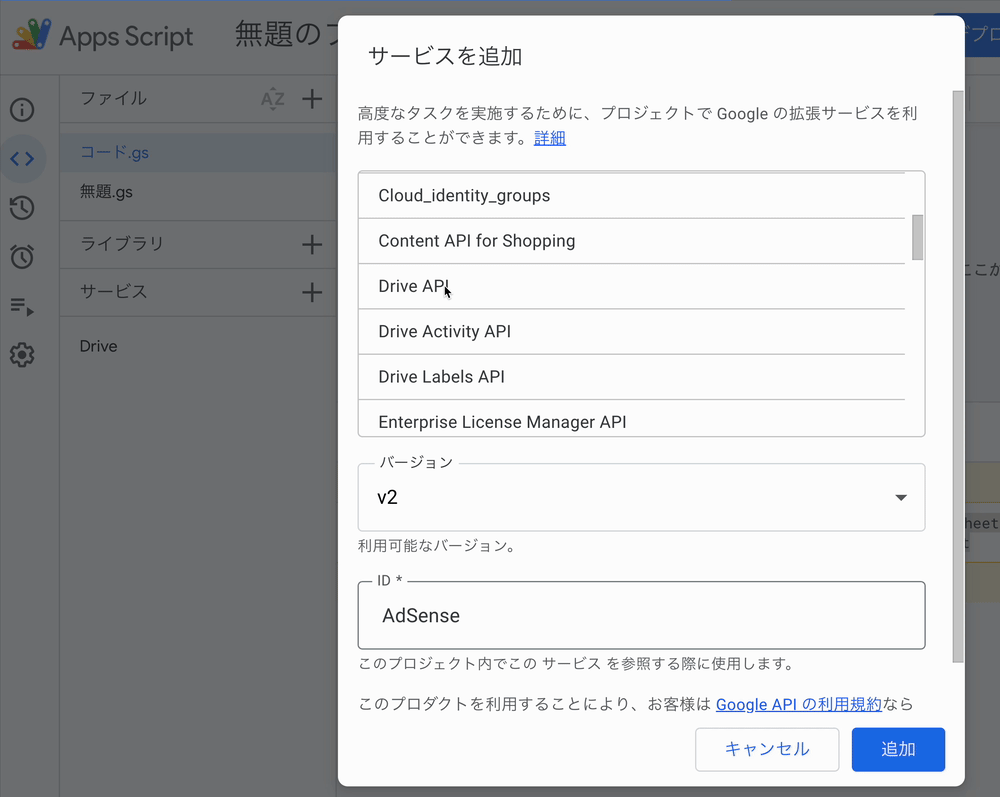Select the Drive service in sidebar
The height and width of the screenshot is (797, 1000).
[98, 346]
